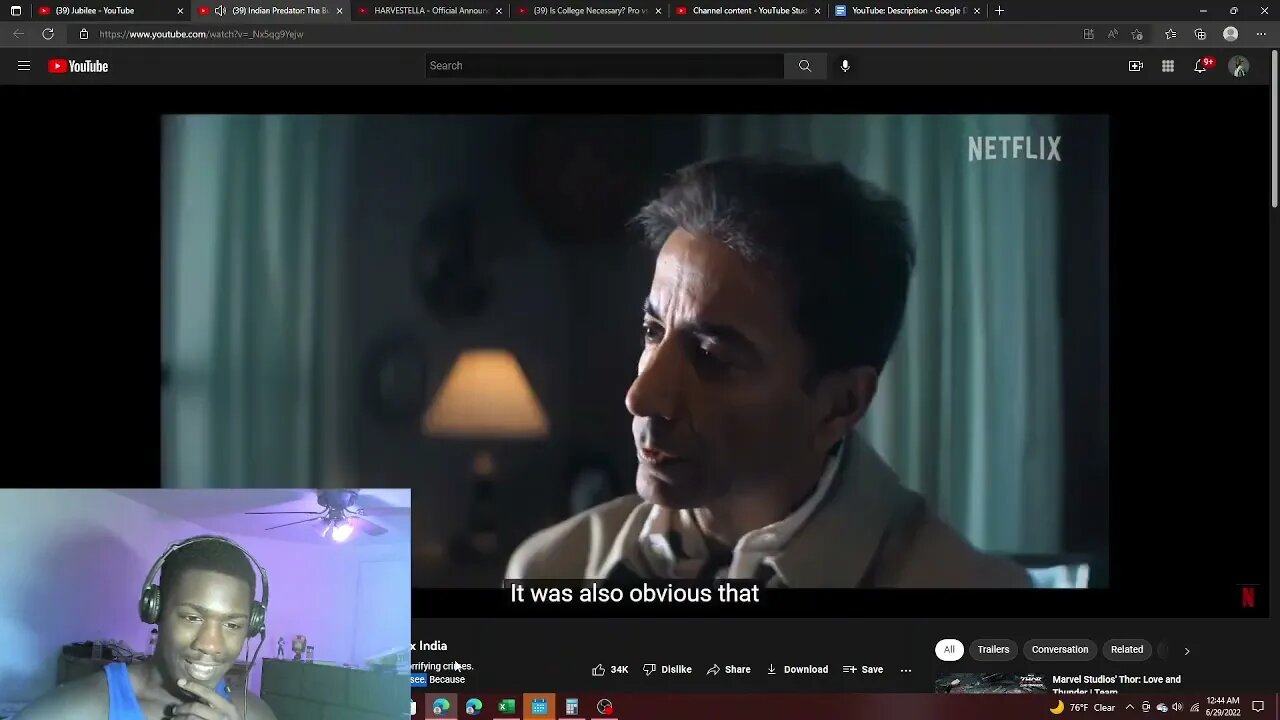Open Marvel Studios' Thor video title link
Viewport: 1280px width, 720px height.
point(1116,685)
